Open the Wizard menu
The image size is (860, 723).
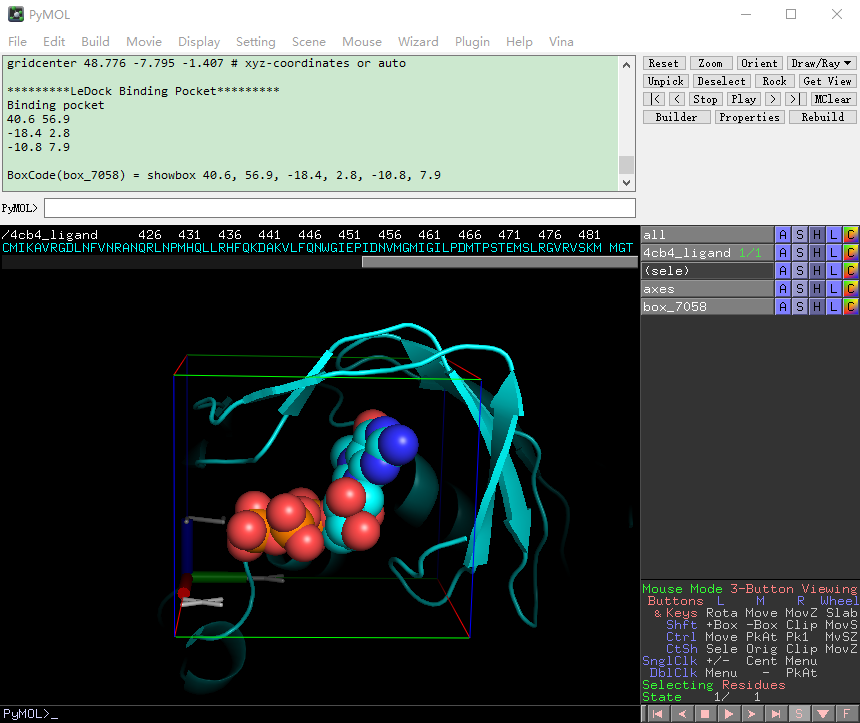click(x=418, y=42)
